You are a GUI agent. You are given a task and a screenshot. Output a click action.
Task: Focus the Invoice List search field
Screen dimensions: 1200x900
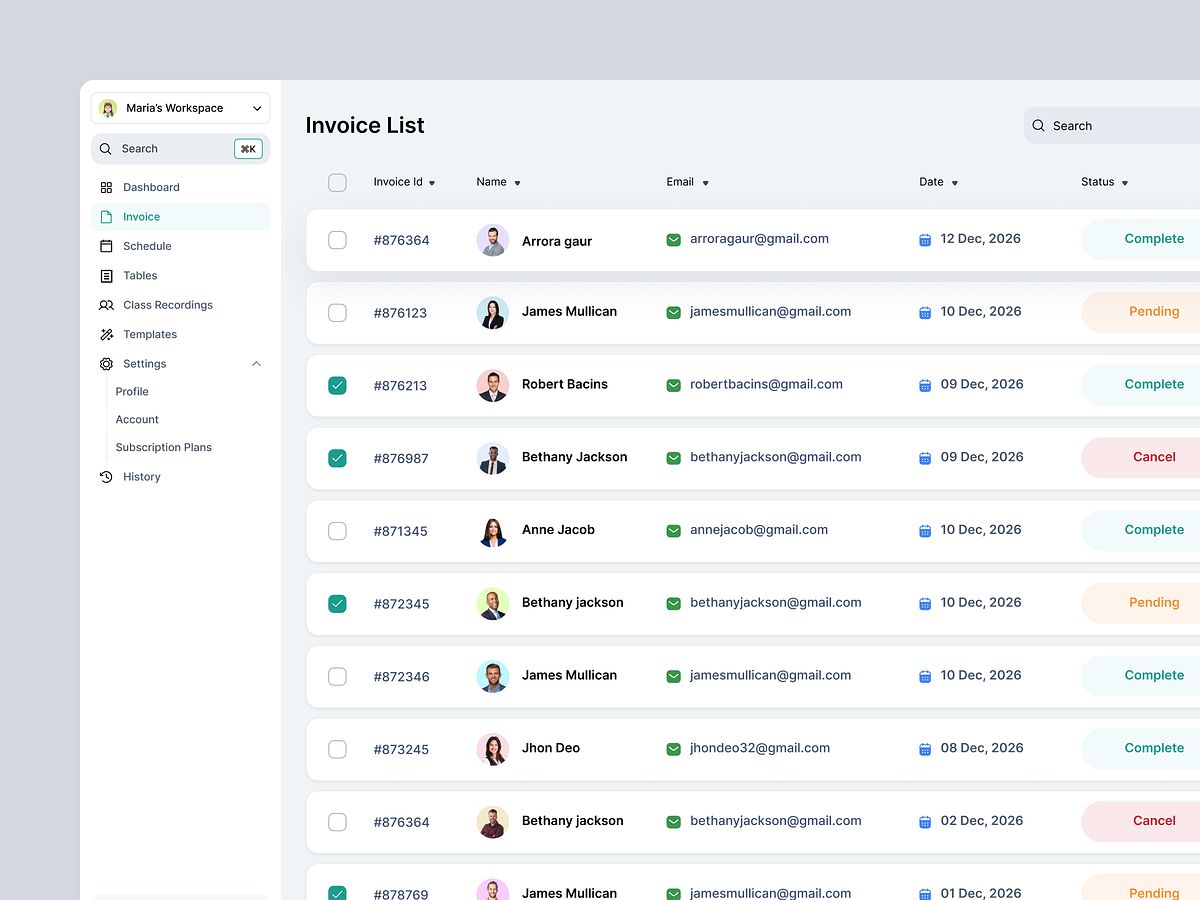tap(1112, 126)
